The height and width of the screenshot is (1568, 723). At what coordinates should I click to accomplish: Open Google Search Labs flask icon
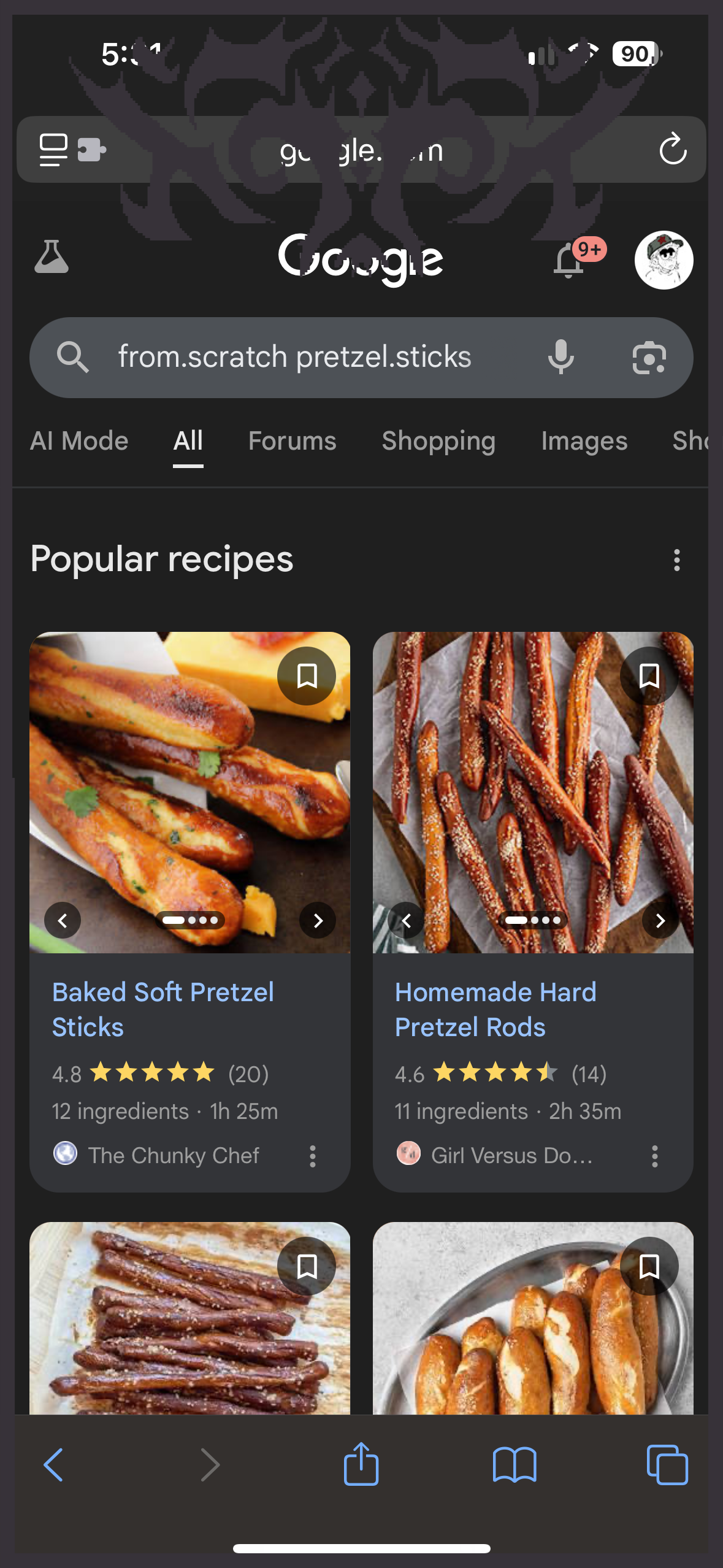click(x=52, y=257)
